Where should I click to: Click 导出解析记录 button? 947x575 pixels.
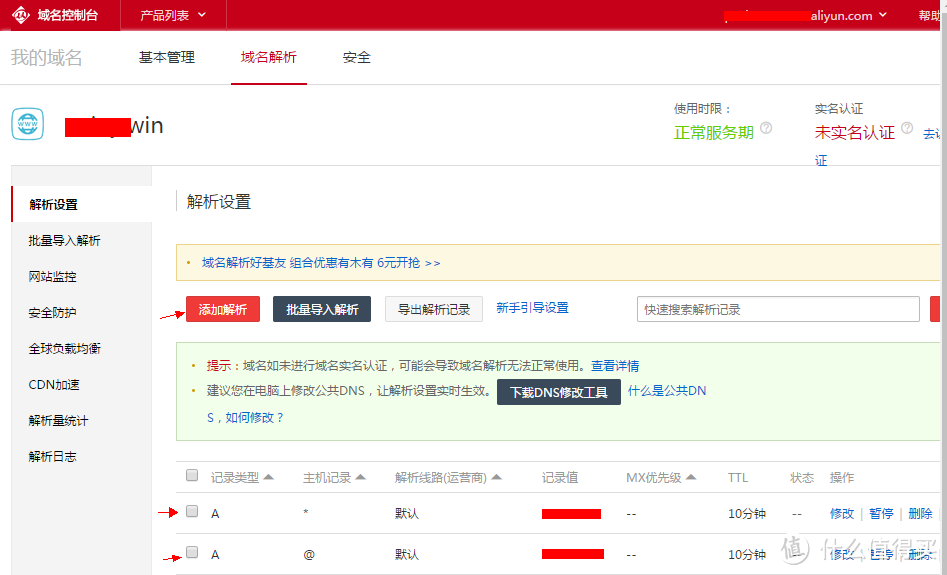click(x=434, y=309)
